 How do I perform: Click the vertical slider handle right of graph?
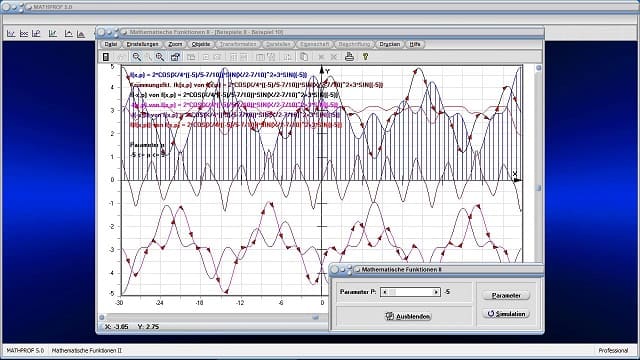[538, 188]
